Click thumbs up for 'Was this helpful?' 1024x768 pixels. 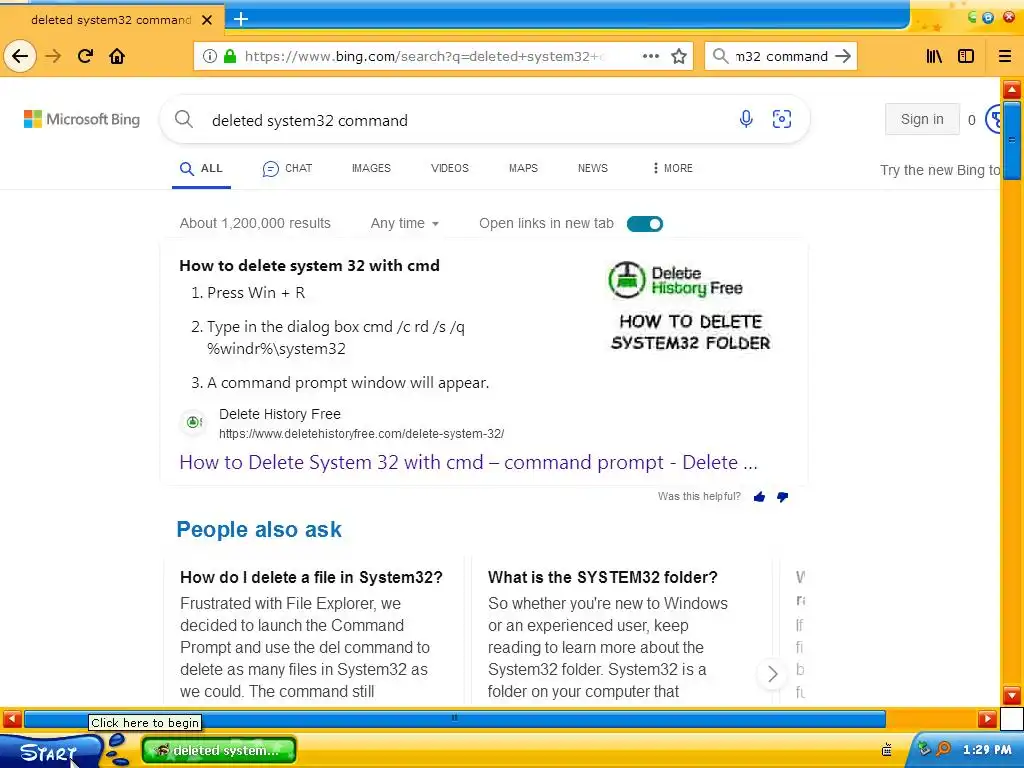click(759, 497)
